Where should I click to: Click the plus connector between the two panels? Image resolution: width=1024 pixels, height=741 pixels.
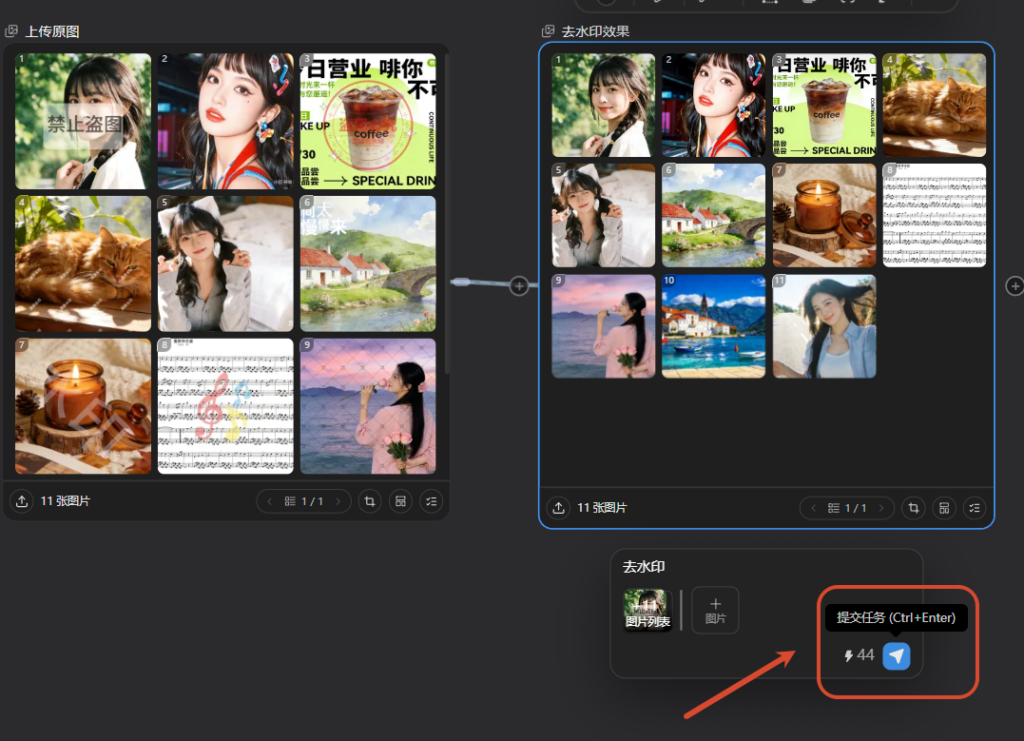pos(519,286)
